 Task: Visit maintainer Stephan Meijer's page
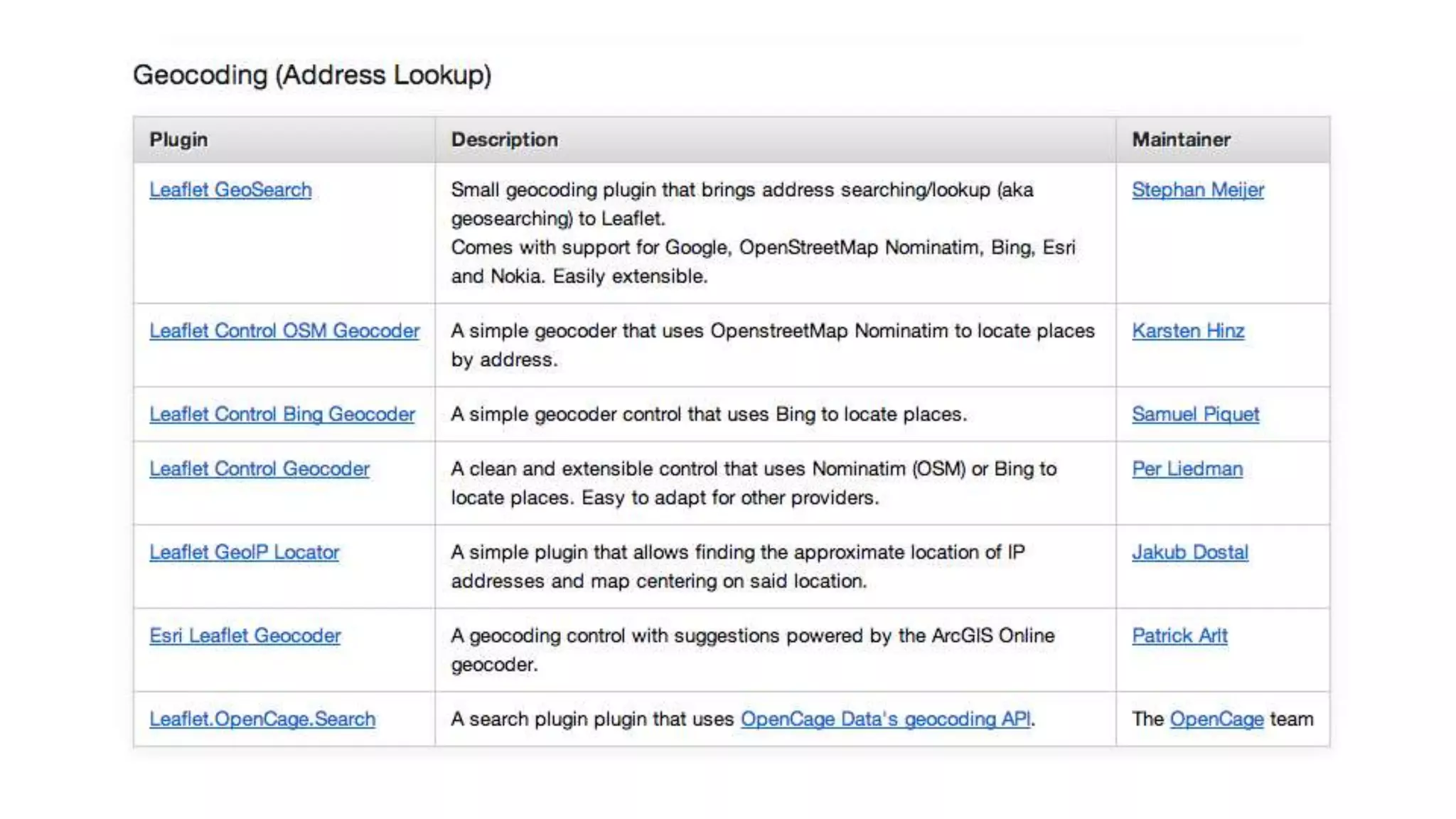[x=1197, y=190]
